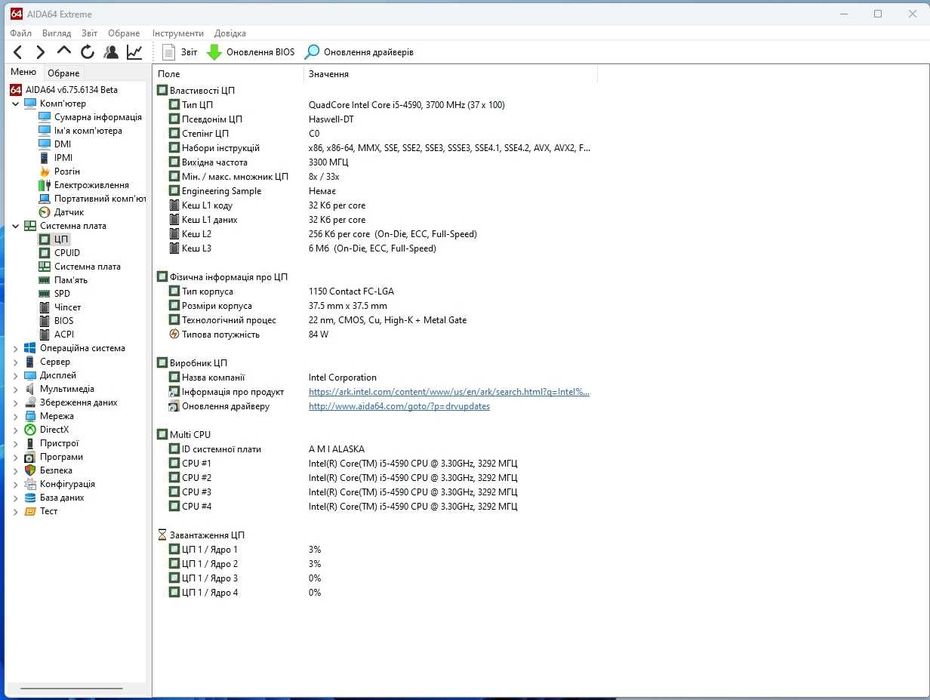Expand the Тест tree node

pos(15,512)
